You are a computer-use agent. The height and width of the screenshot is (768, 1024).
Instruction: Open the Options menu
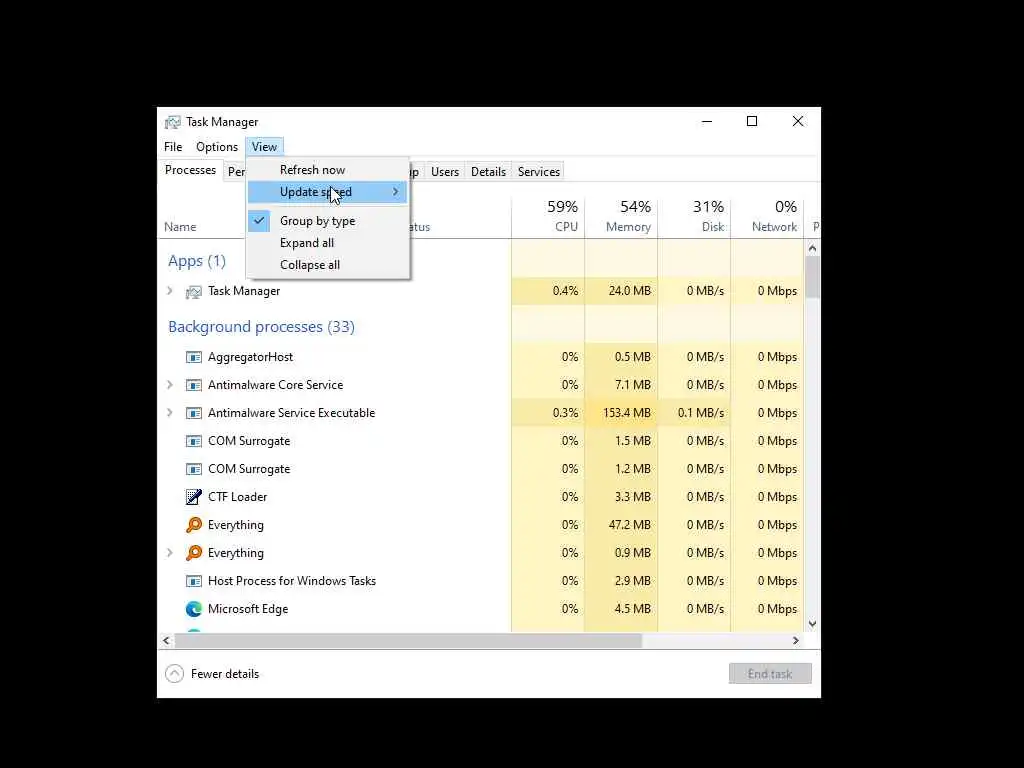click(x=217, y=147)
